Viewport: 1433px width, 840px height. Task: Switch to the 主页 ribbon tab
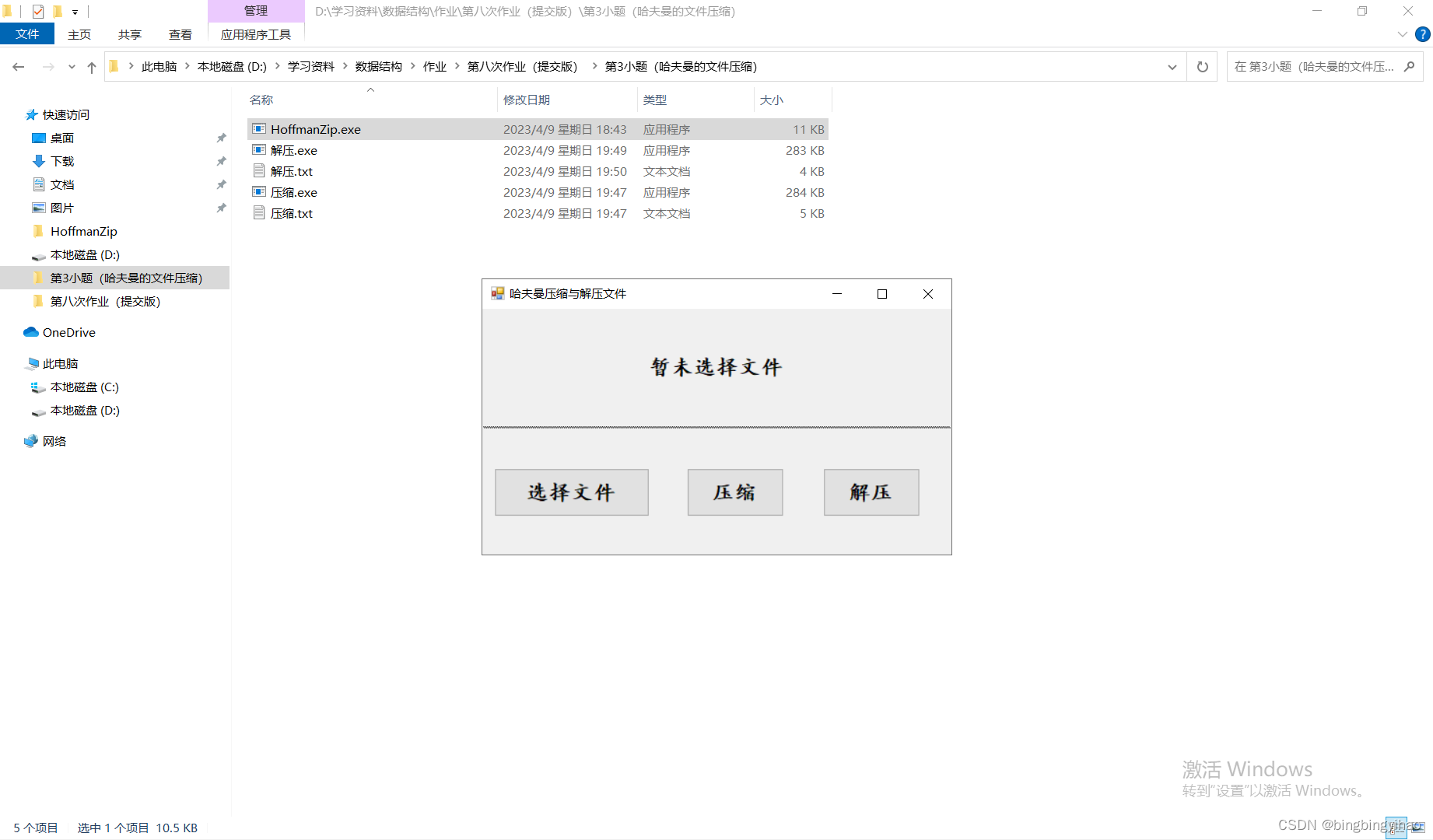pos(79,34)
